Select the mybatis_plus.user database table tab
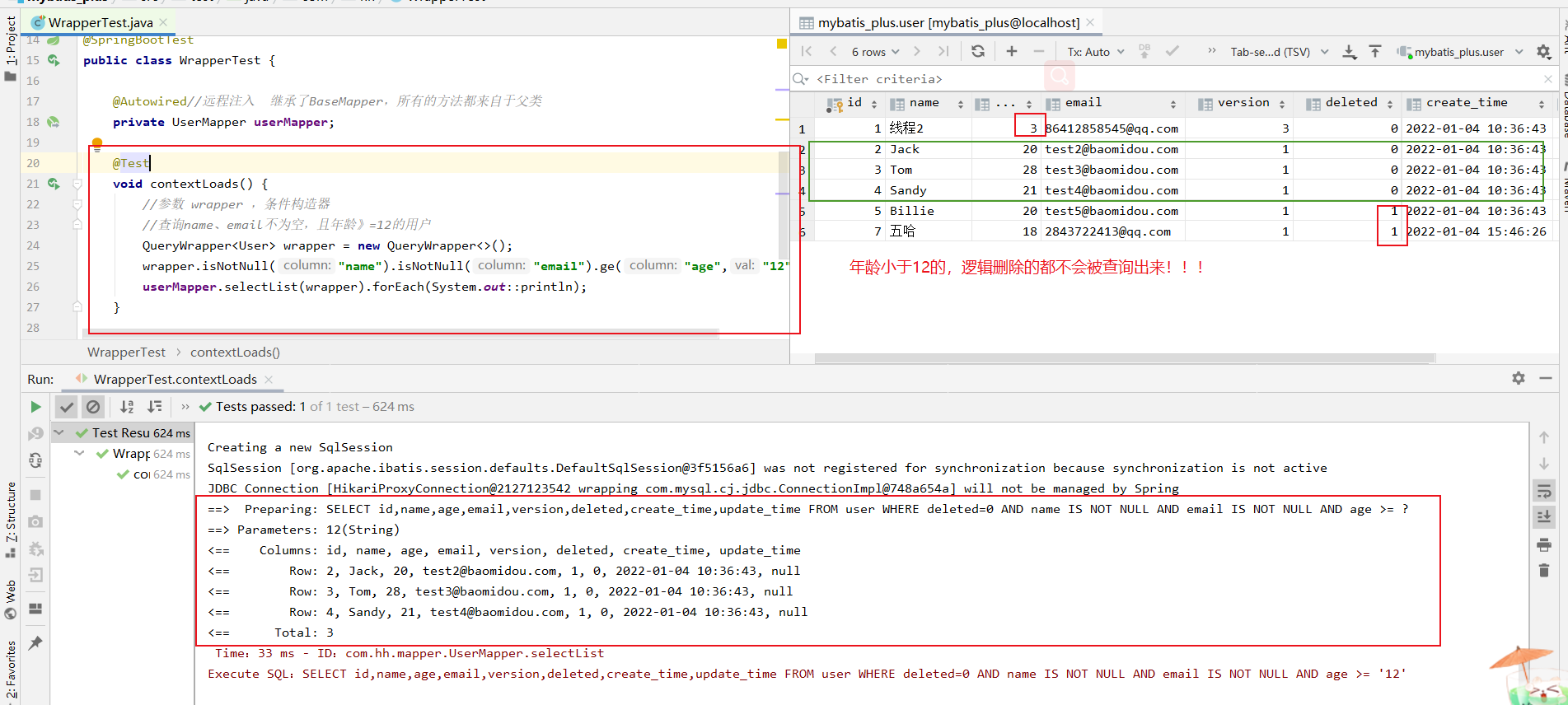Image resolution: width=1568 pixels, height=705 pixels. [x=948, y=23]
